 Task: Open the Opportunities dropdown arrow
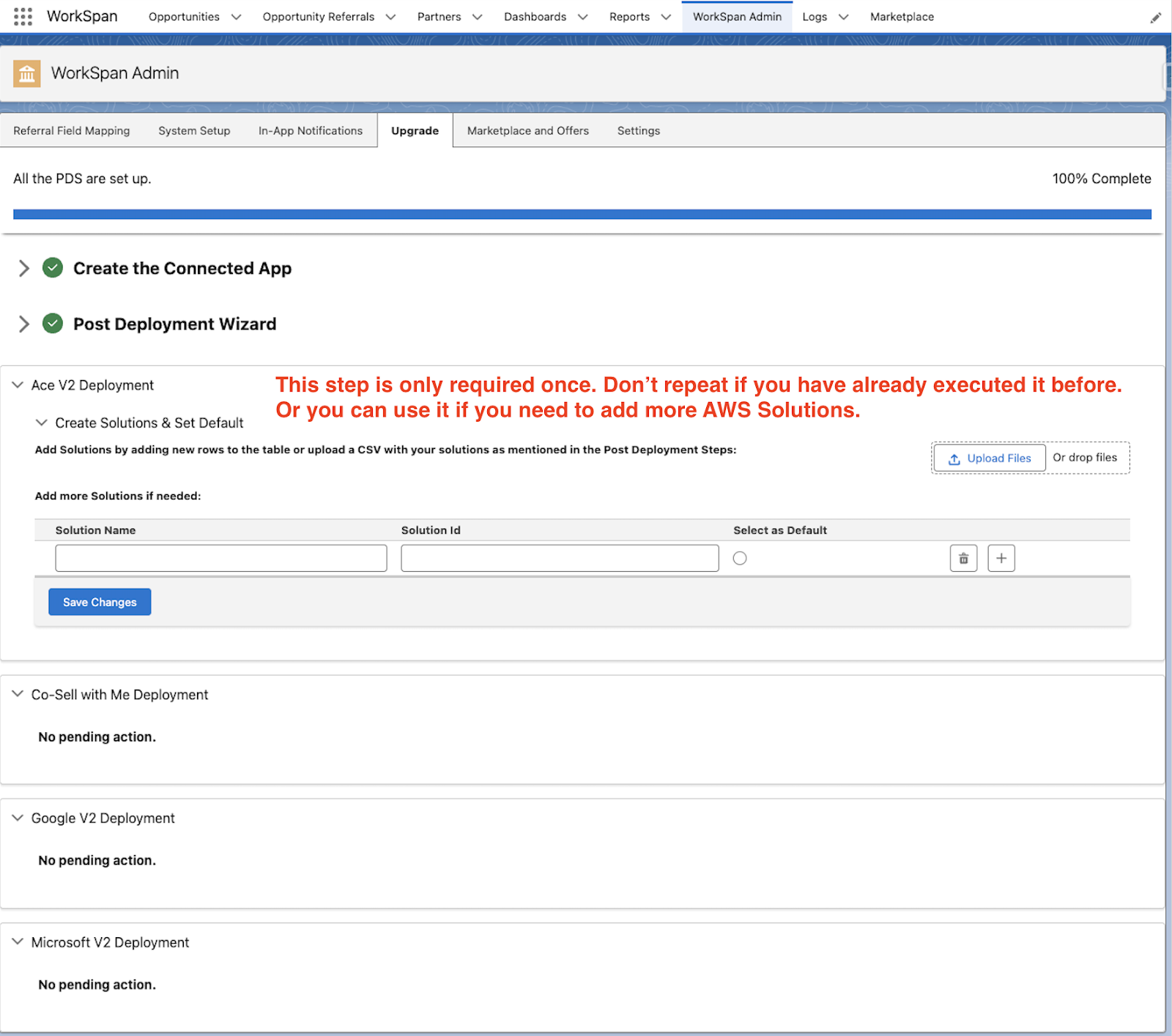236,17
